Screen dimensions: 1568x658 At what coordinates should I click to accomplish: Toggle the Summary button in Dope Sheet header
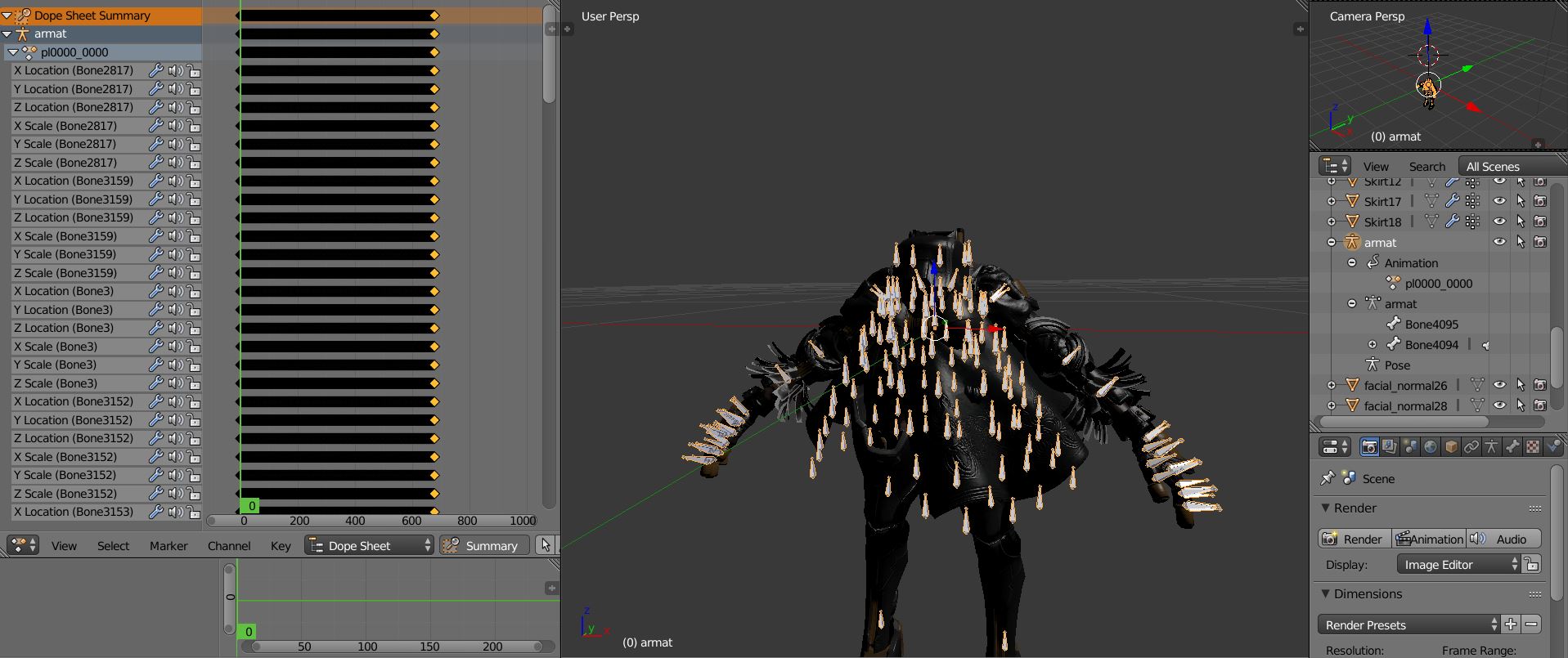click(484, 545)
